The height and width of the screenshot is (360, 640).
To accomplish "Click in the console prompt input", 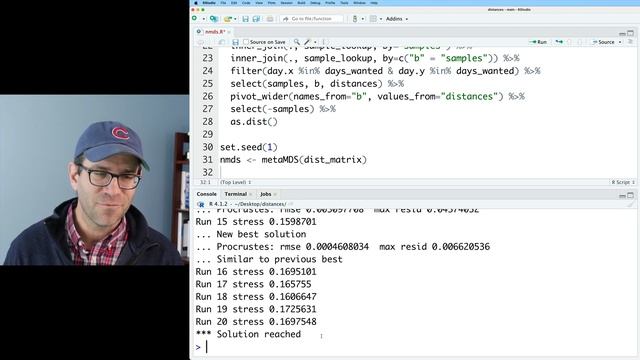I will [416, 347].
